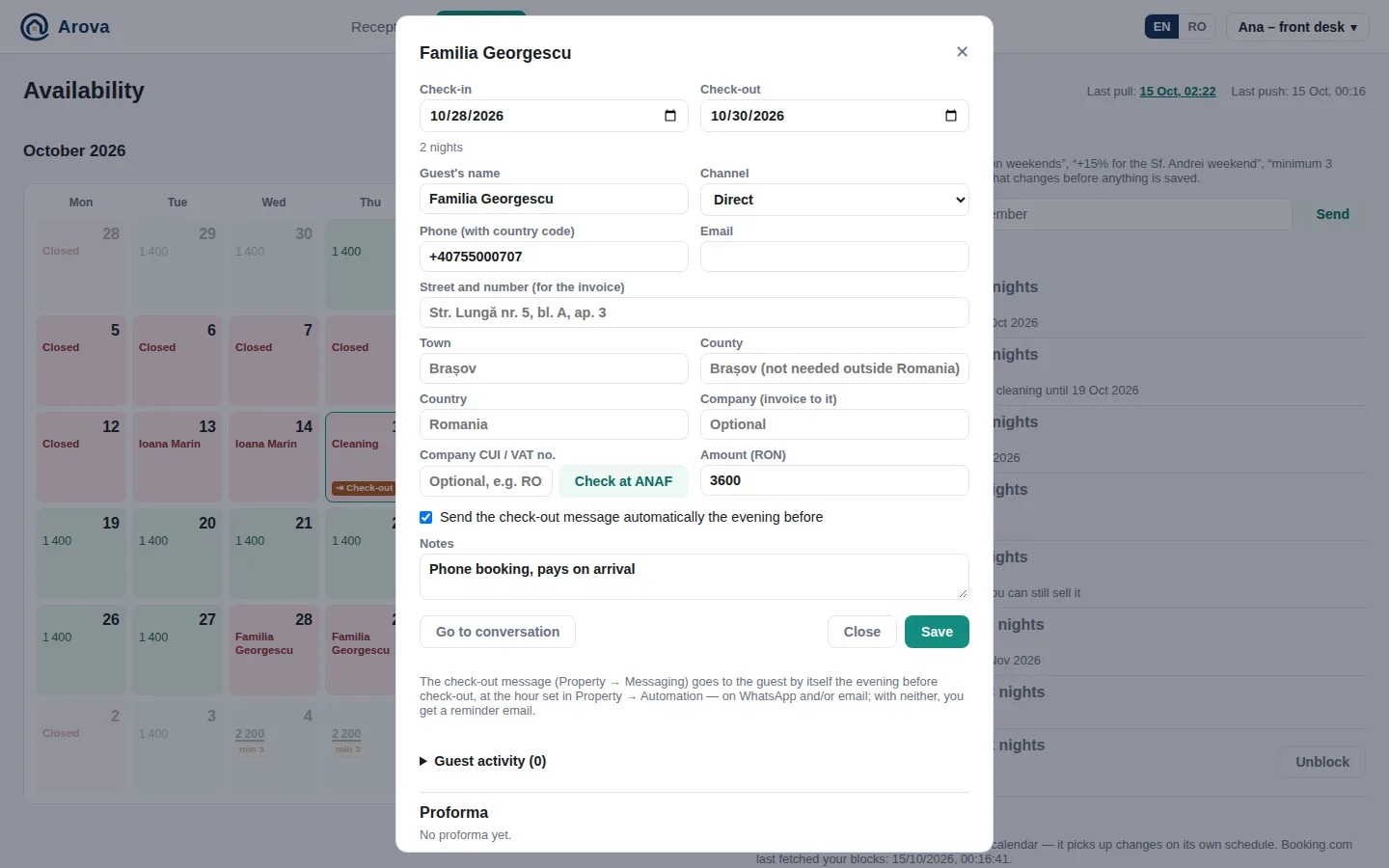Click the Company CUI / VAT no. field
Screen dimensions: 1389x868
pos(486,481)
